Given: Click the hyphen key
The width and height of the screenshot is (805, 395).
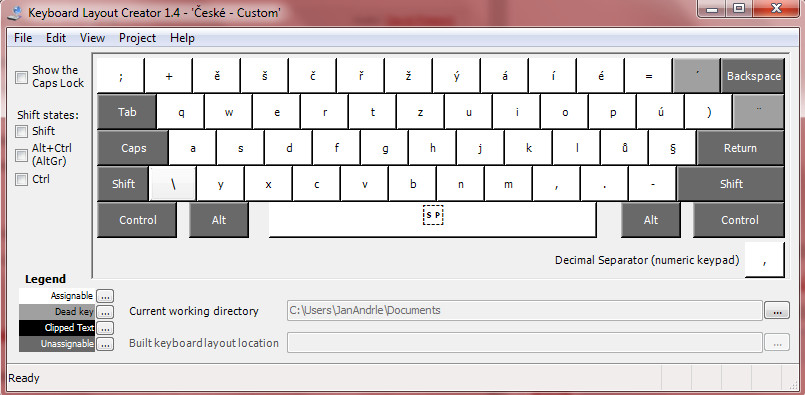Looking at the screenshot, I should (653, 184).
